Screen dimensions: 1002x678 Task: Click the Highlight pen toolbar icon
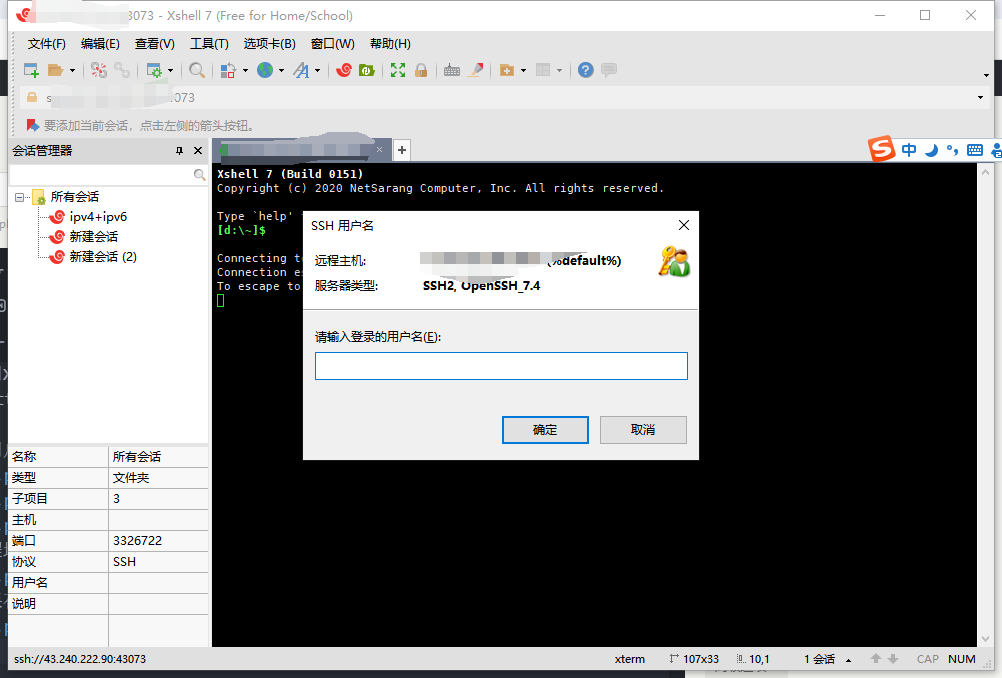click(475, 70)
